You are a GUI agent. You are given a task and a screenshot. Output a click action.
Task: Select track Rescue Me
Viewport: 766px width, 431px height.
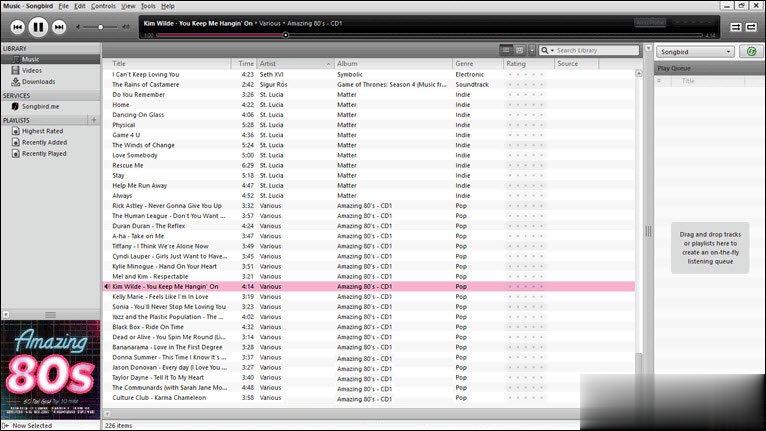(x=128, y=165)
